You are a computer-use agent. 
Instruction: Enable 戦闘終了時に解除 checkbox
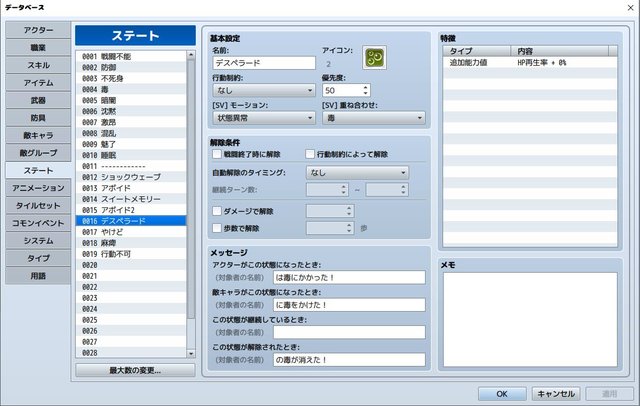(x=217, y=154)
